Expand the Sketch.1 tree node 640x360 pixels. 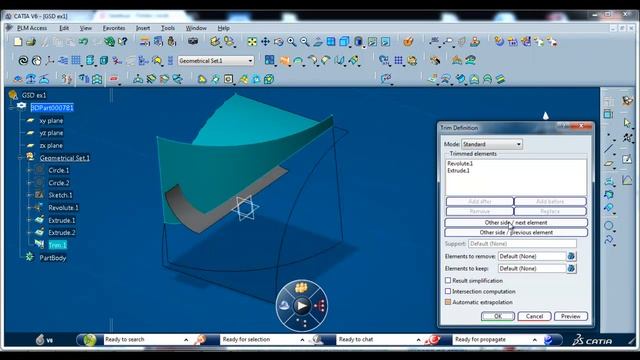[x=29, y=195]
